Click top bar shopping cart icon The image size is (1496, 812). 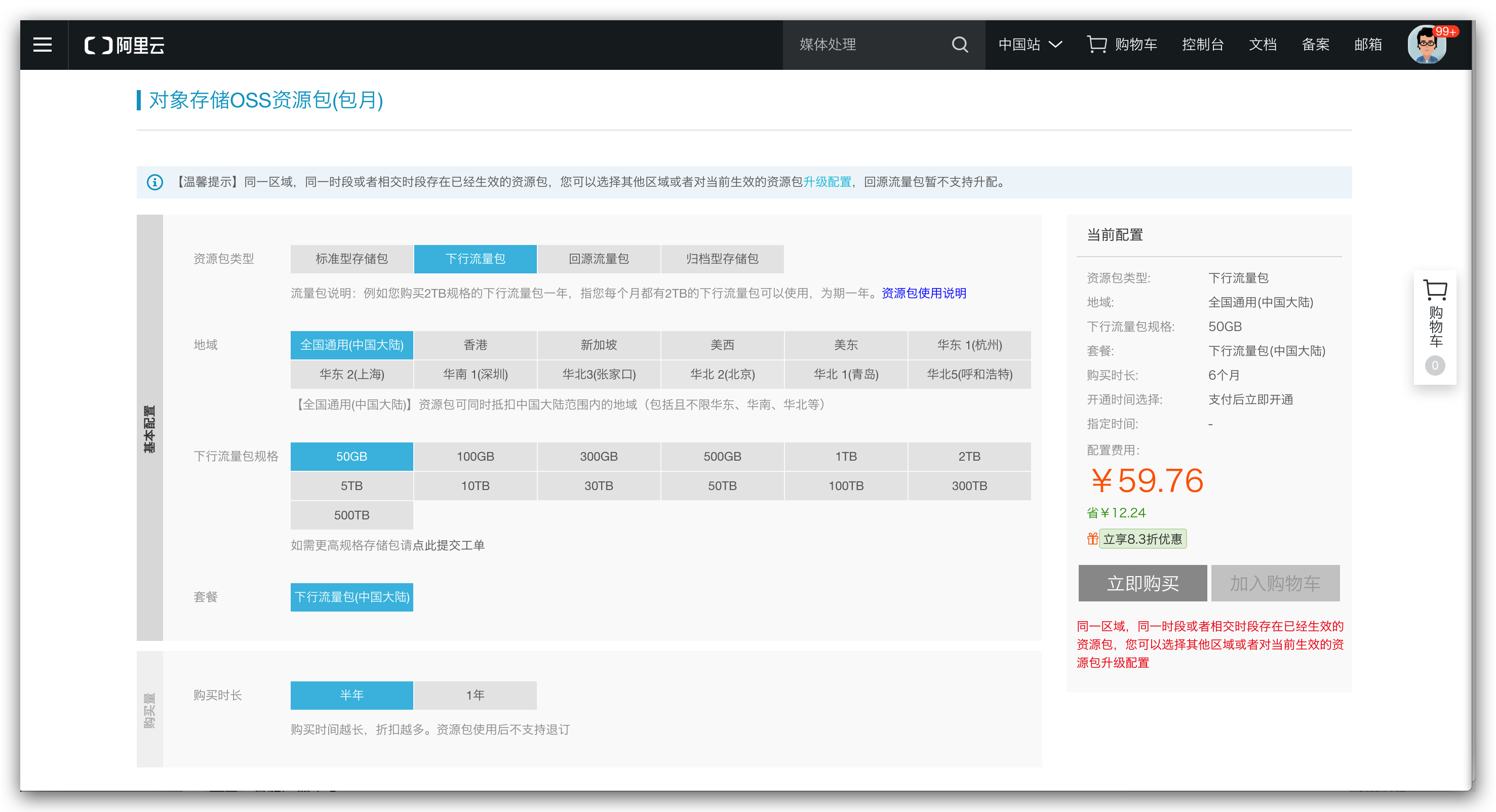click(x=1096, y=45)
